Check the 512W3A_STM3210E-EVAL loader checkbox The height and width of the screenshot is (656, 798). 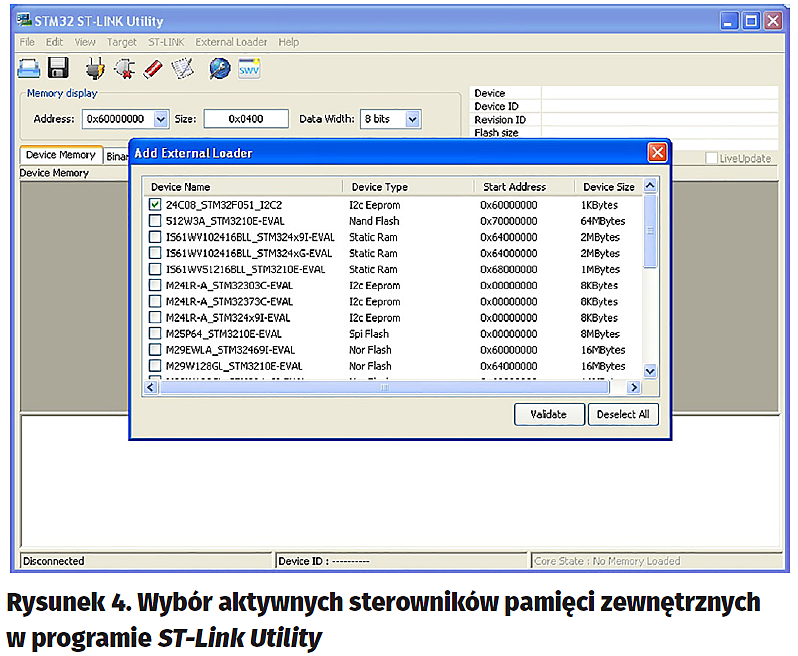point(155,221)
